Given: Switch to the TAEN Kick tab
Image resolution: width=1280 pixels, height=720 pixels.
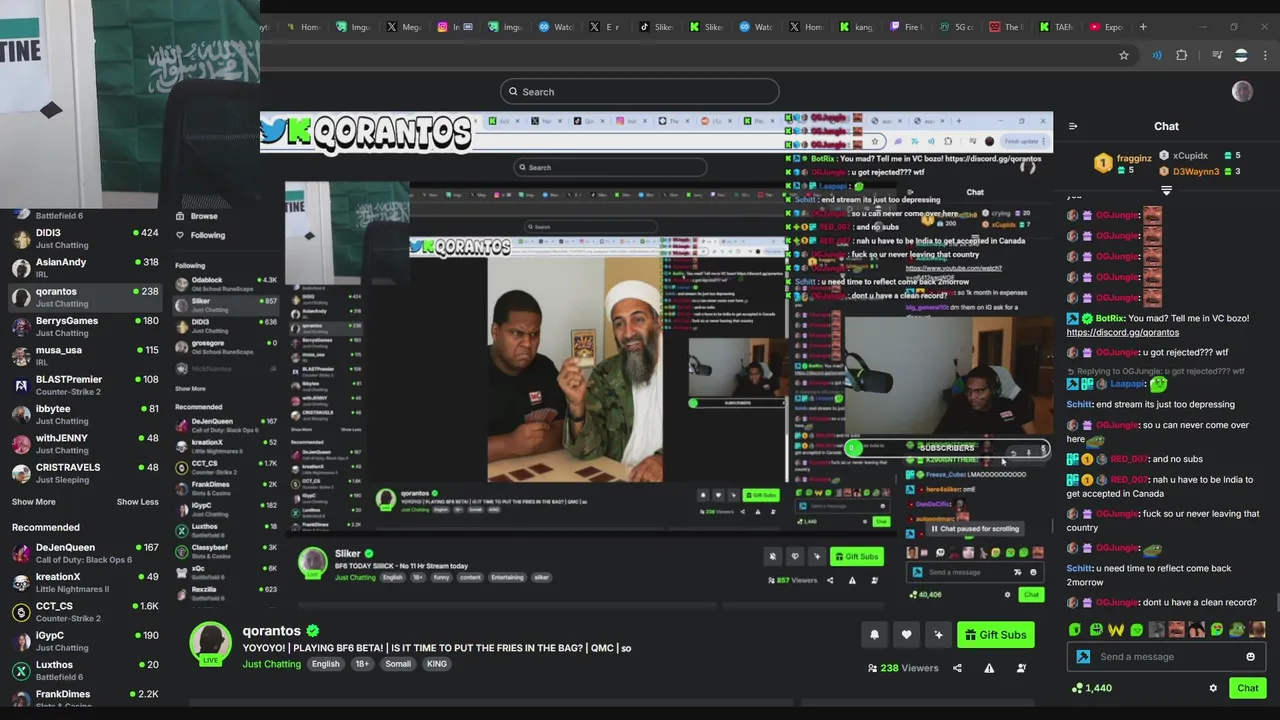Looking at the screenshot, I should 1058,27.
